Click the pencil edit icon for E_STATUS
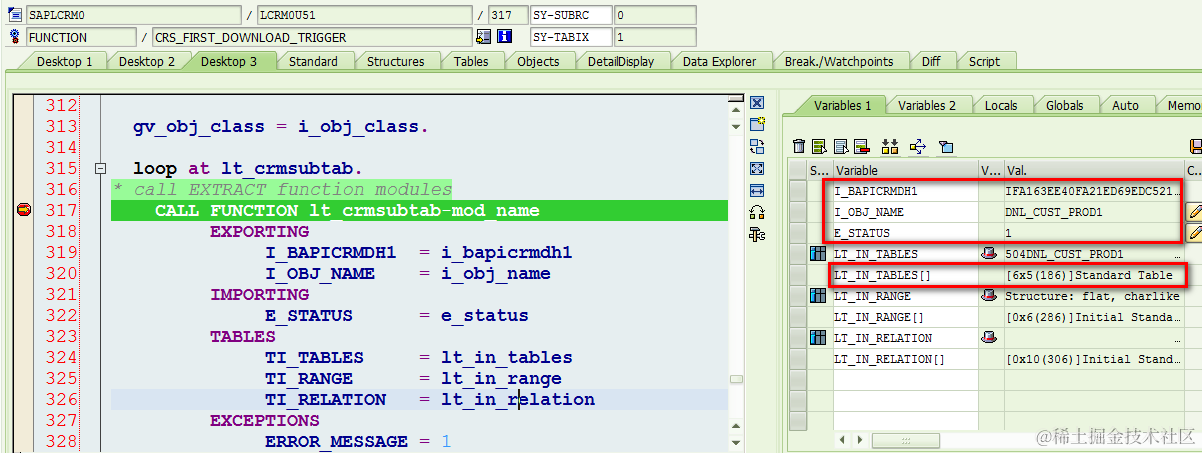This screenshot has height=453, width=1202. click(1194, 233)
